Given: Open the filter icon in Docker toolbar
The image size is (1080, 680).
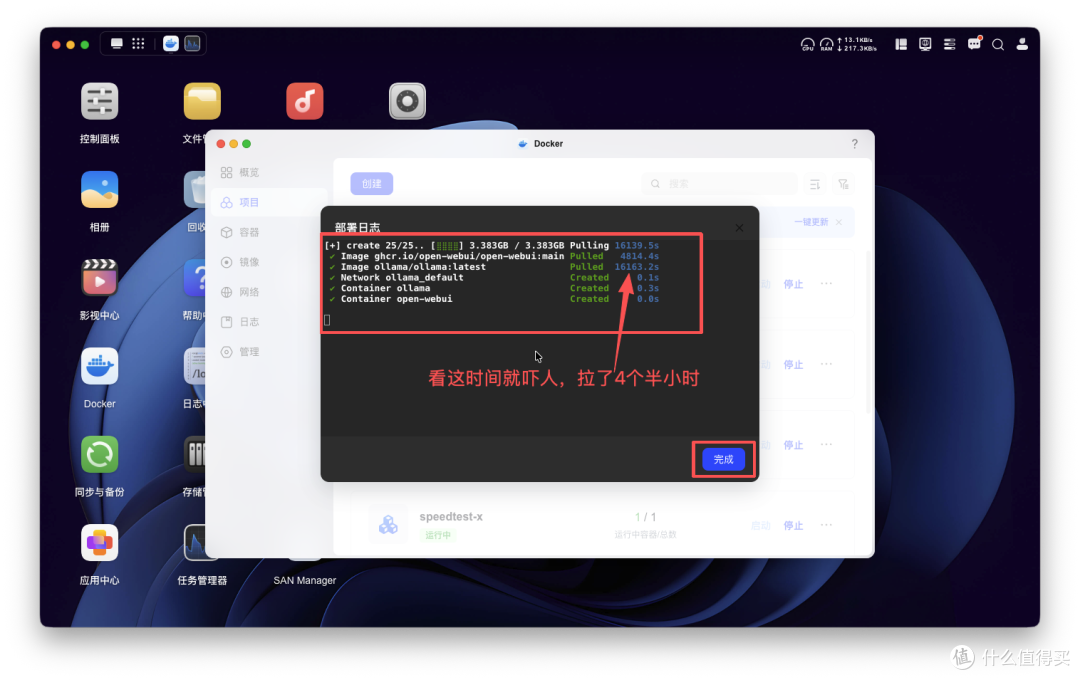Looking at the screenshot, I should click(843, 184).
